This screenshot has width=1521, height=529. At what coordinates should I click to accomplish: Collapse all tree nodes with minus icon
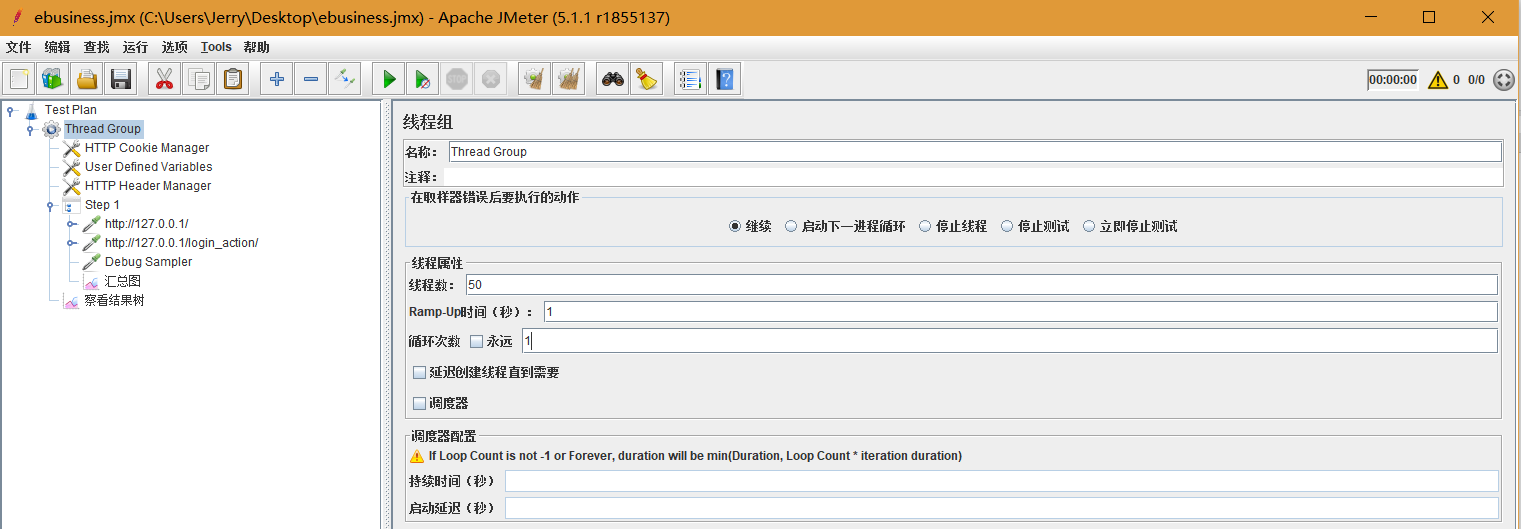tap(311, 79)
